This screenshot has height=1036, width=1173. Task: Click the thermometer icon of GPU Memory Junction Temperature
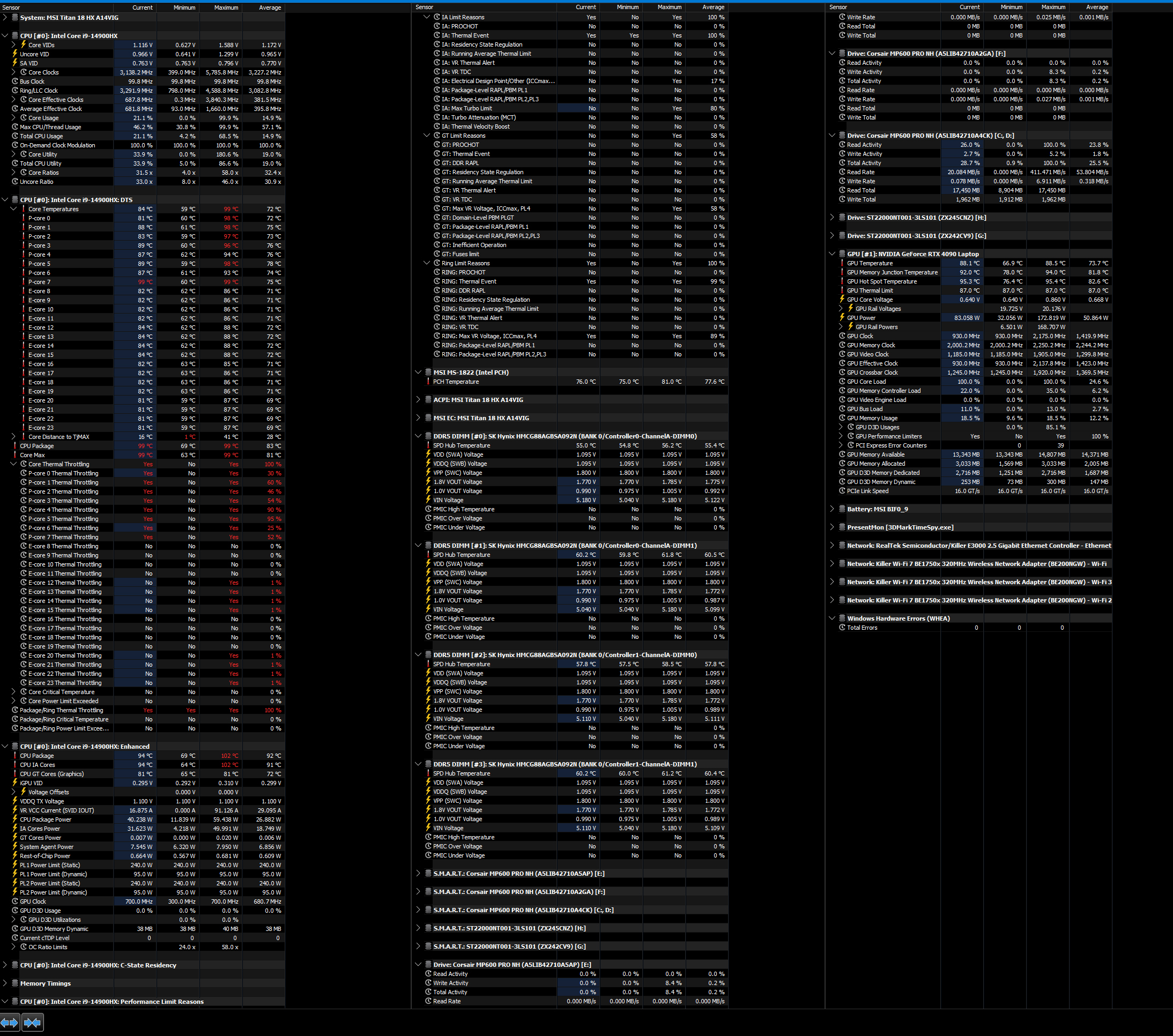[842, 272]
